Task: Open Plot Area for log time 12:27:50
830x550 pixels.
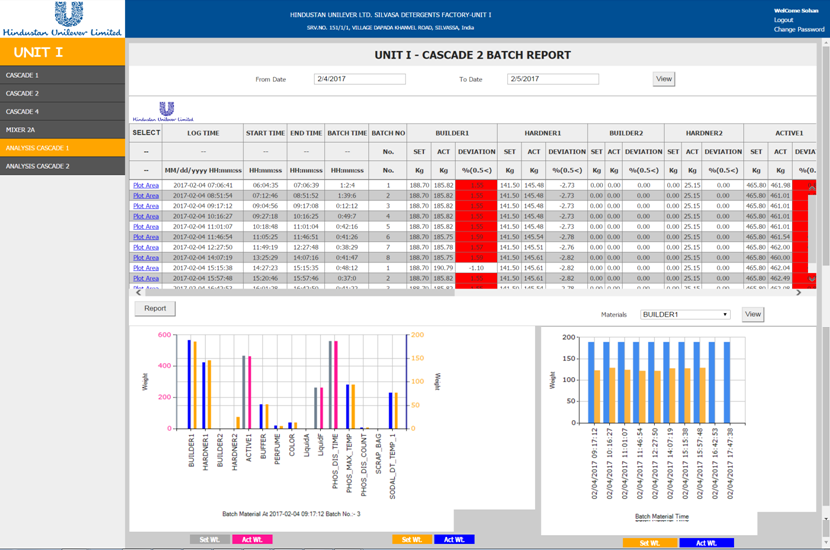Action: (x=146, y=247)
